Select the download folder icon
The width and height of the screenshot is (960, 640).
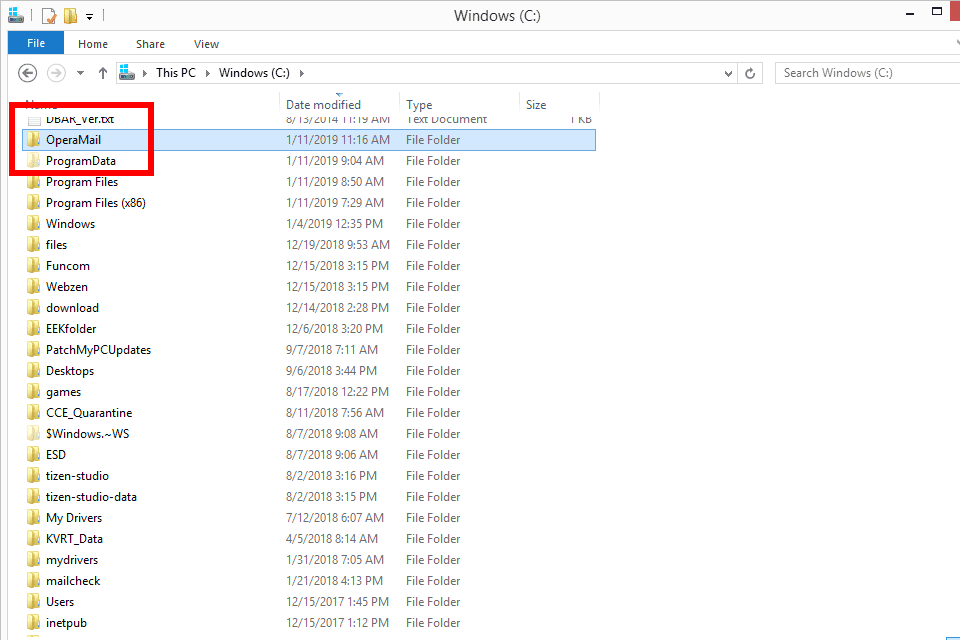point(34,307)
